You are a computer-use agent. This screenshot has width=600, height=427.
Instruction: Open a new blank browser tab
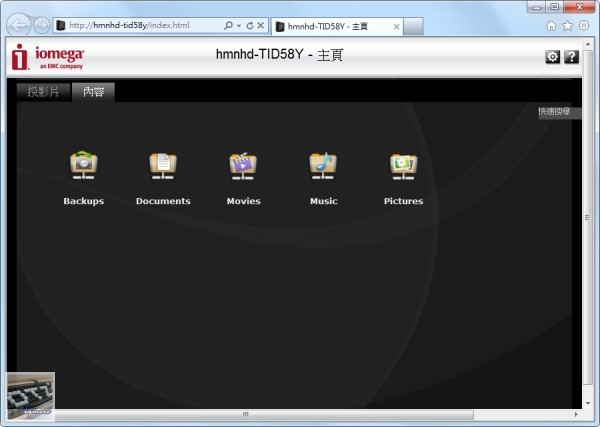click(413, 26)
